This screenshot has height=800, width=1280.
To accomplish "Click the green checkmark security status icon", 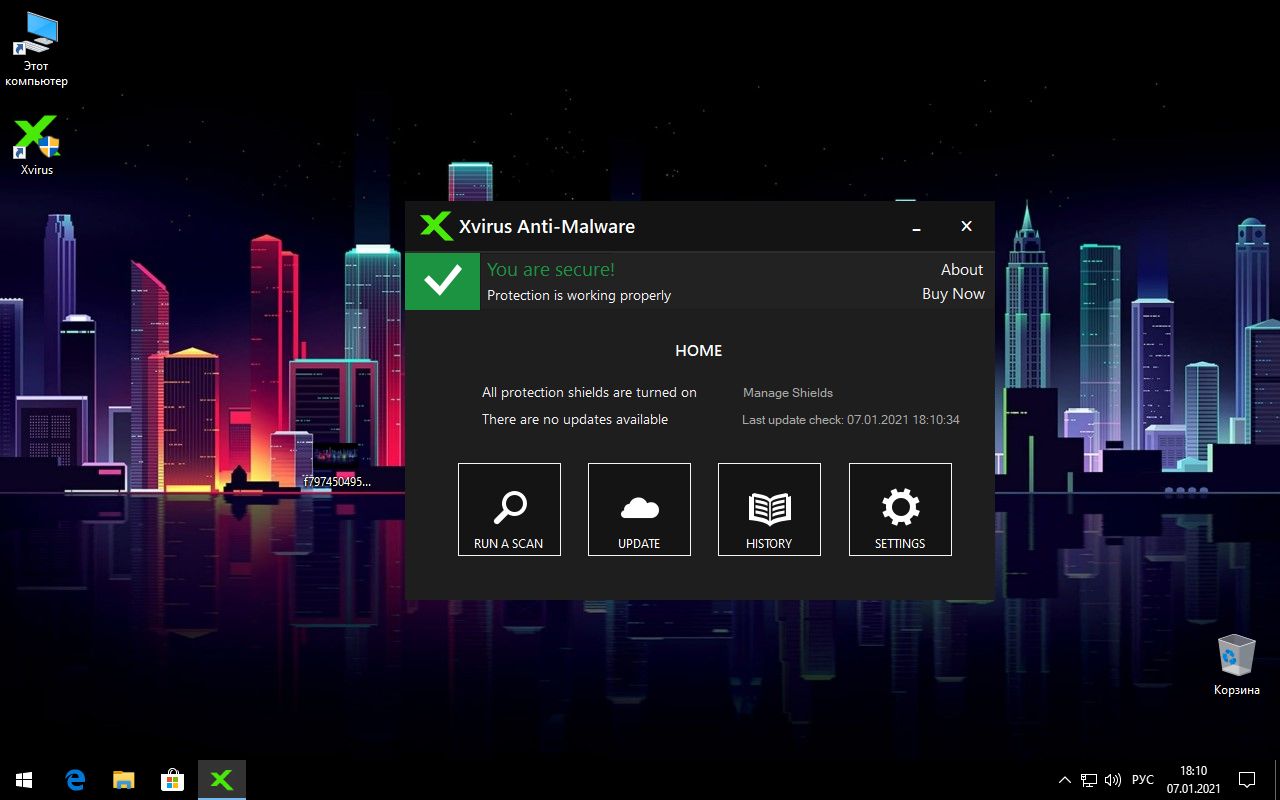I will 442,281.
